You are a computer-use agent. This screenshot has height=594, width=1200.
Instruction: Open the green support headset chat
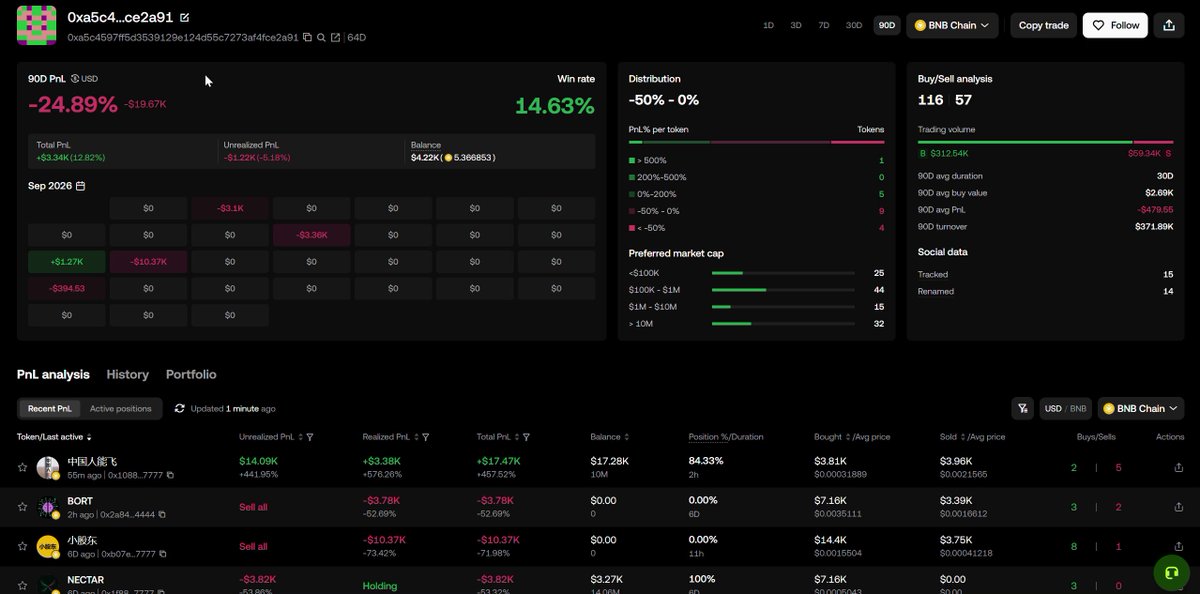(1172, 572)
